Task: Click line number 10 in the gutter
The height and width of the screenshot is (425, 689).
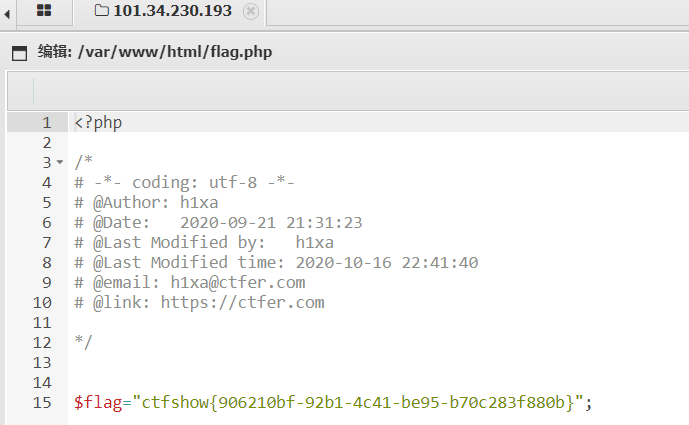Action: [x=42, y=303]
